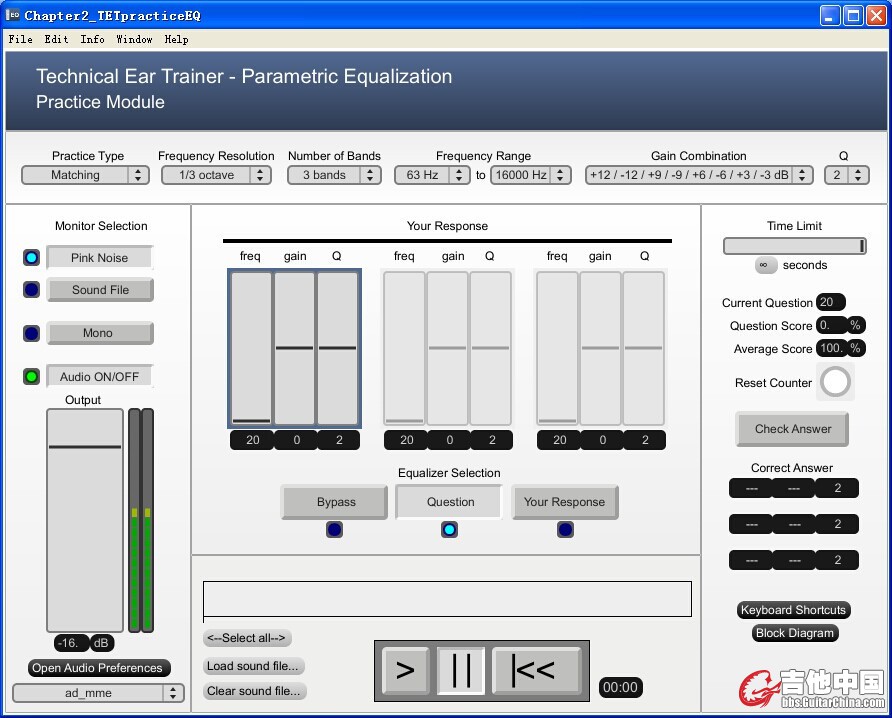Toggle the Sound File indicator light
The image size is (892, 718).
coord(32,290)
